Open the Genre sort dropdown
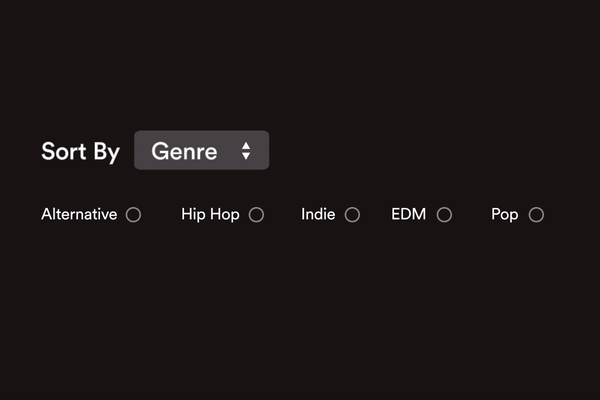 (x=201, y=151)
